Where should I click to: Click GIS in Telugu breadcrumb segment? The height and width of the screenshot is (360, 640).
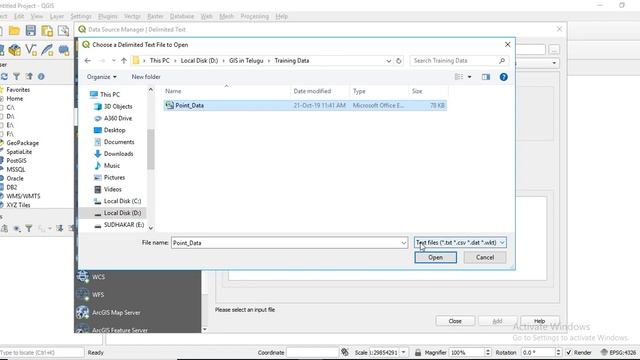(246, 60)
